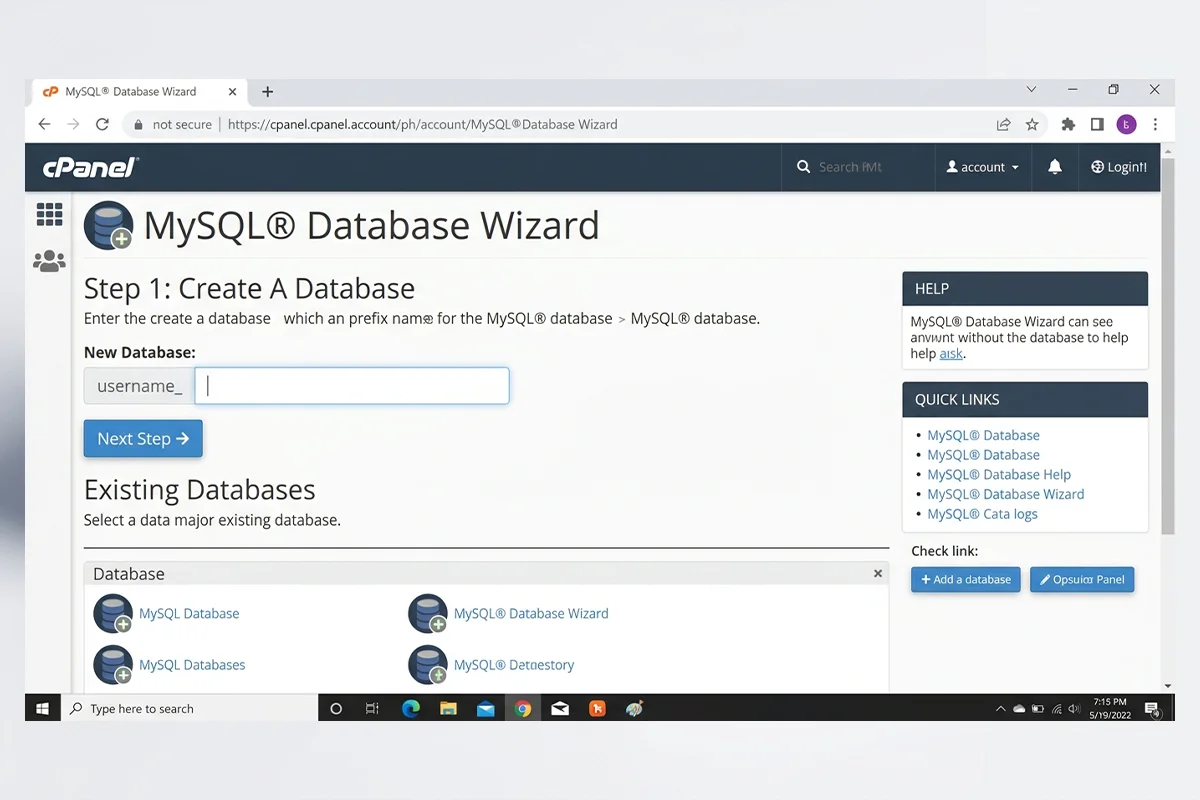Open the purple Chrome profile avatar
This screenshot has width=1200, height=800.
(x=1126, y=124)
